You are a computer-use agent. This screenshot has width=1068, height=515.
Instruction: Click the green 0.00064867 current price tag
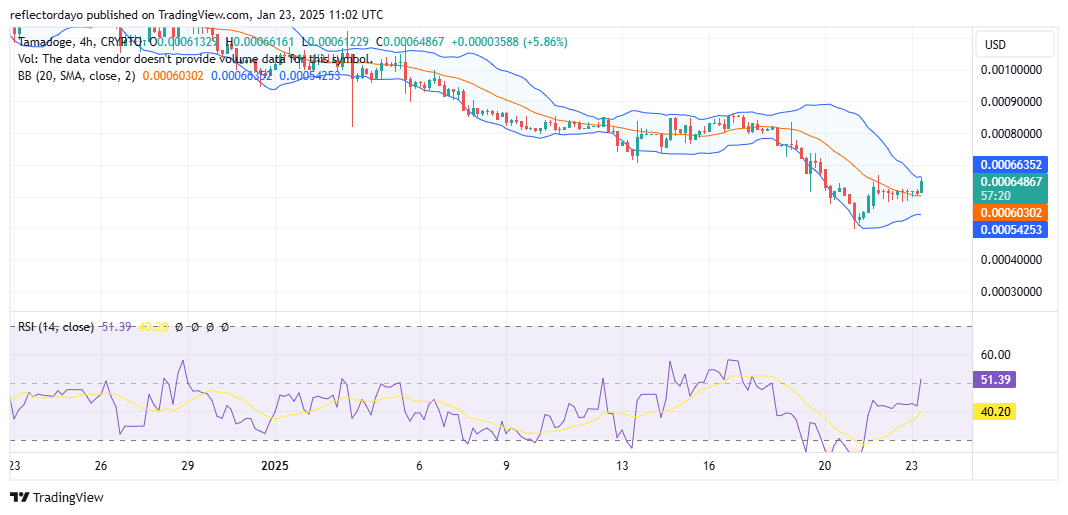coord(1011,181)
